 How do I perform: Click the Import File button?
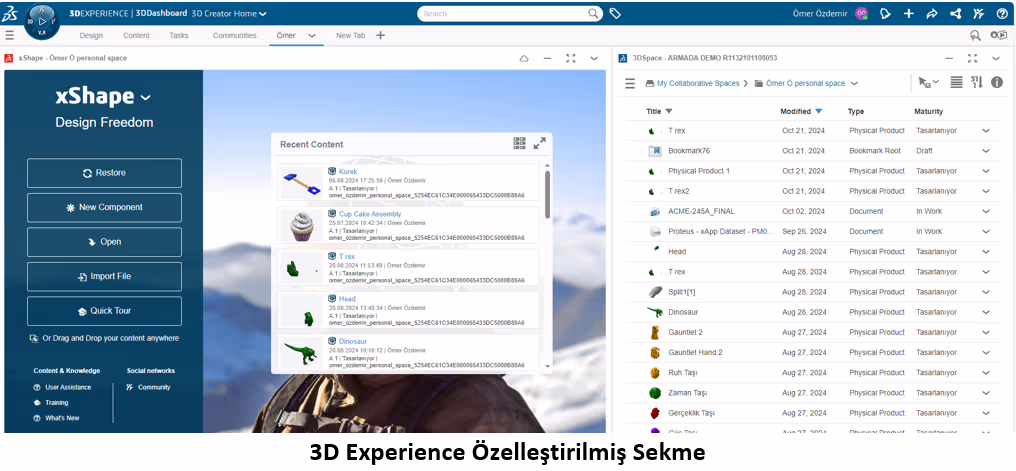pos(104,276)
